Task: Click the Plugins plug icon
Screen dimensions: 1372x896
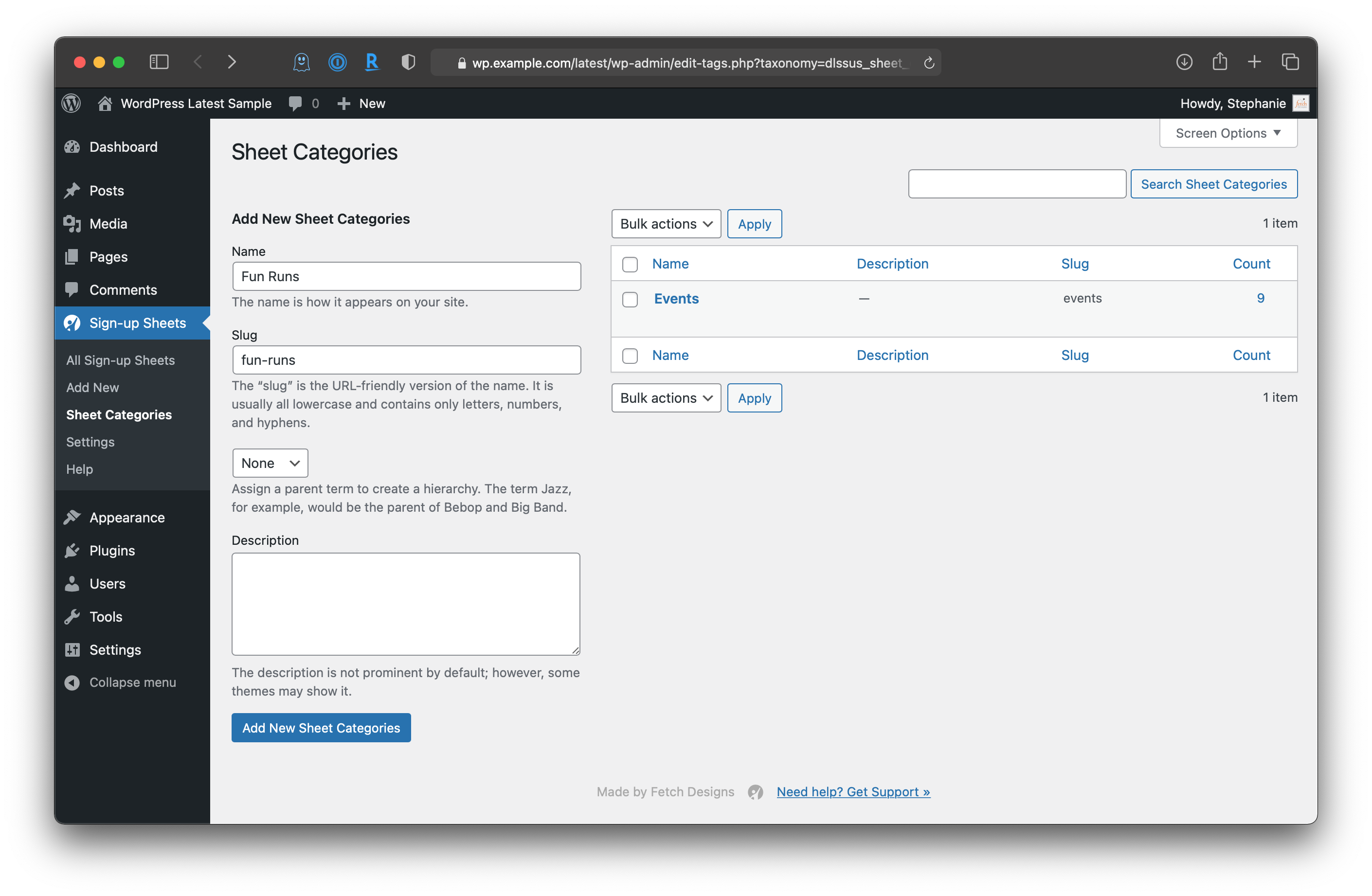Action: [x=72, y=551]
